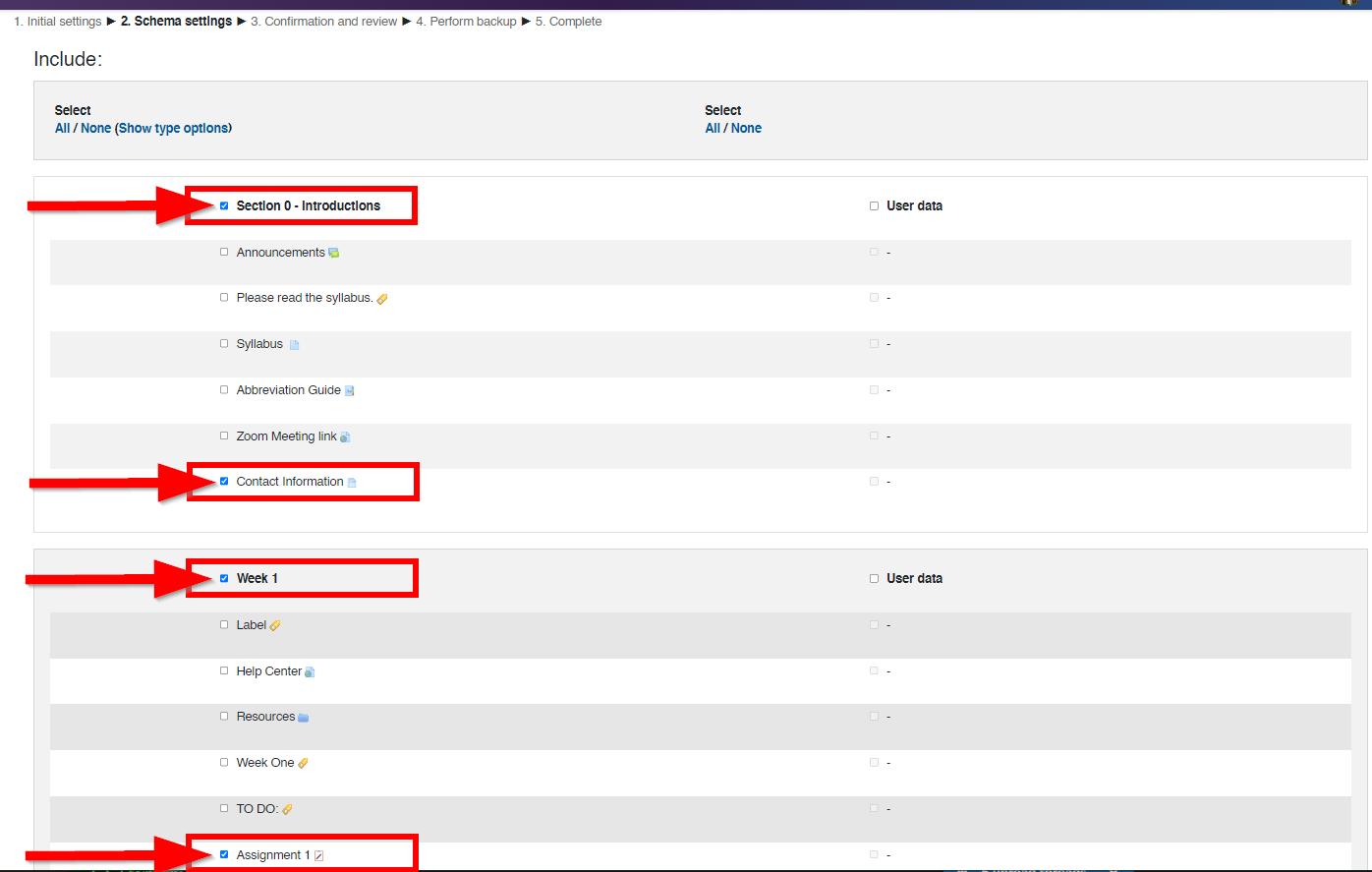Click the 'Assignment 1' text
The width and height of the screenshot is (1372, 872).
pyautogui.click(x=273, y=854)
